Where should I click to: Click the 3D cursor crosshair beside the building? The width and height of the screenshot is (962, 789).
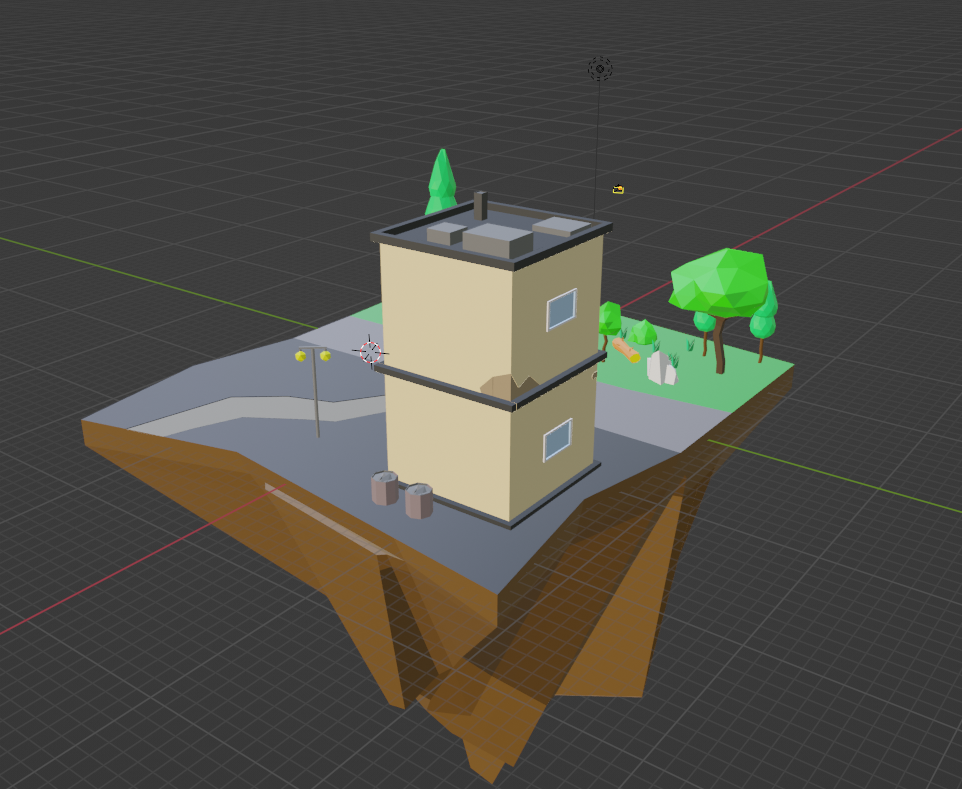[x=371, y=351]
